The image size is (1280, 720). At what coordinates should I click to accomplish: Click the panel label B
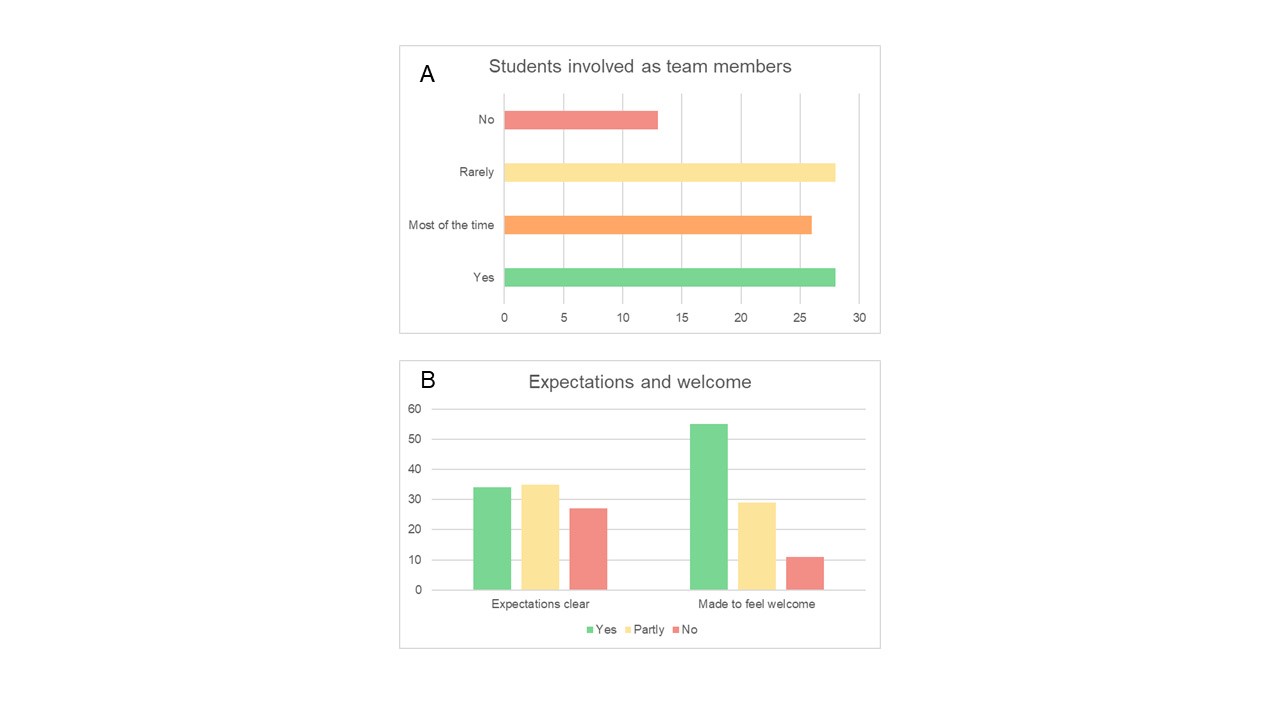tap(427, 380)
